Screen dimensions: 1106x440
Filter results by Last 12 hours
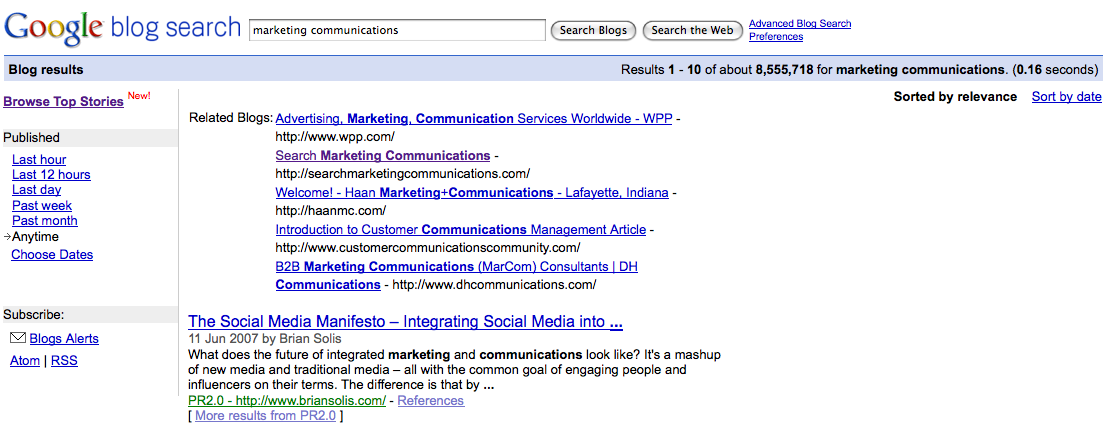[x=51, y=174]
